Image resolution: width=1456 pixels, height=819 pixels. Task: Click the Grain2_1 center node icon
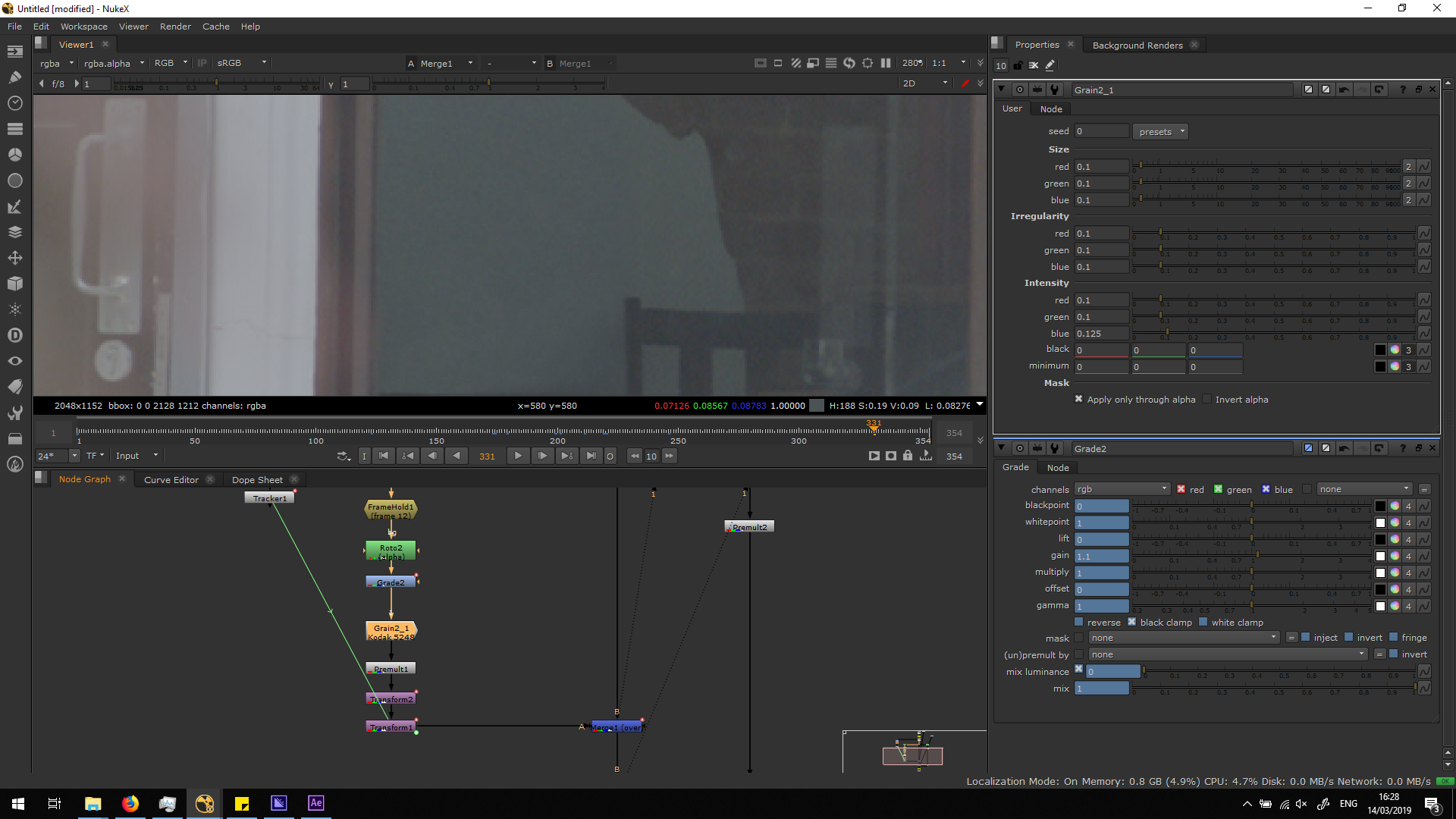(1020, 89)
